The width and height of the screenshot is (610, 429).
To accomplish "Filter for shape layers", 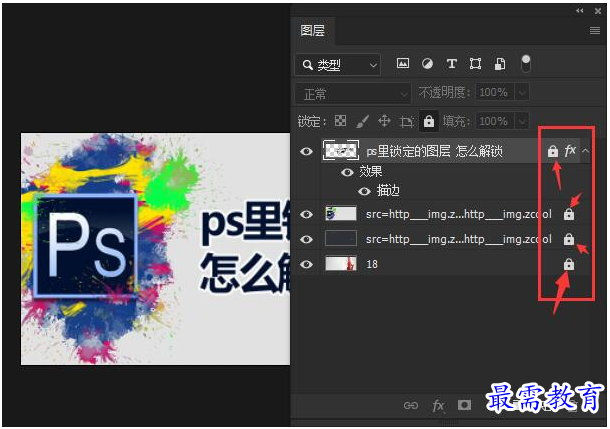I will pos(475,63).
